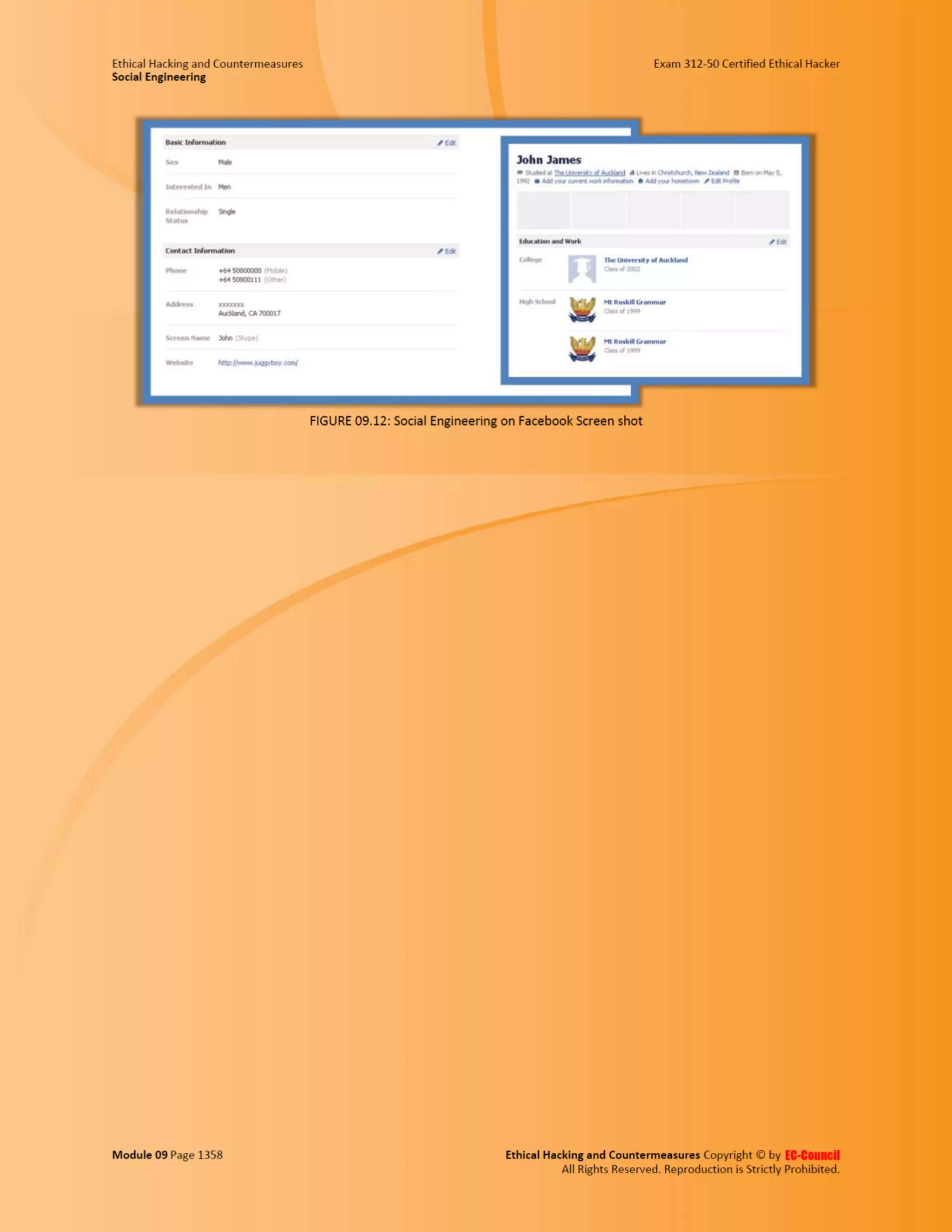Click the house icon beside Add your hometown
952x1232 pixels.
[x=641, y=181]
